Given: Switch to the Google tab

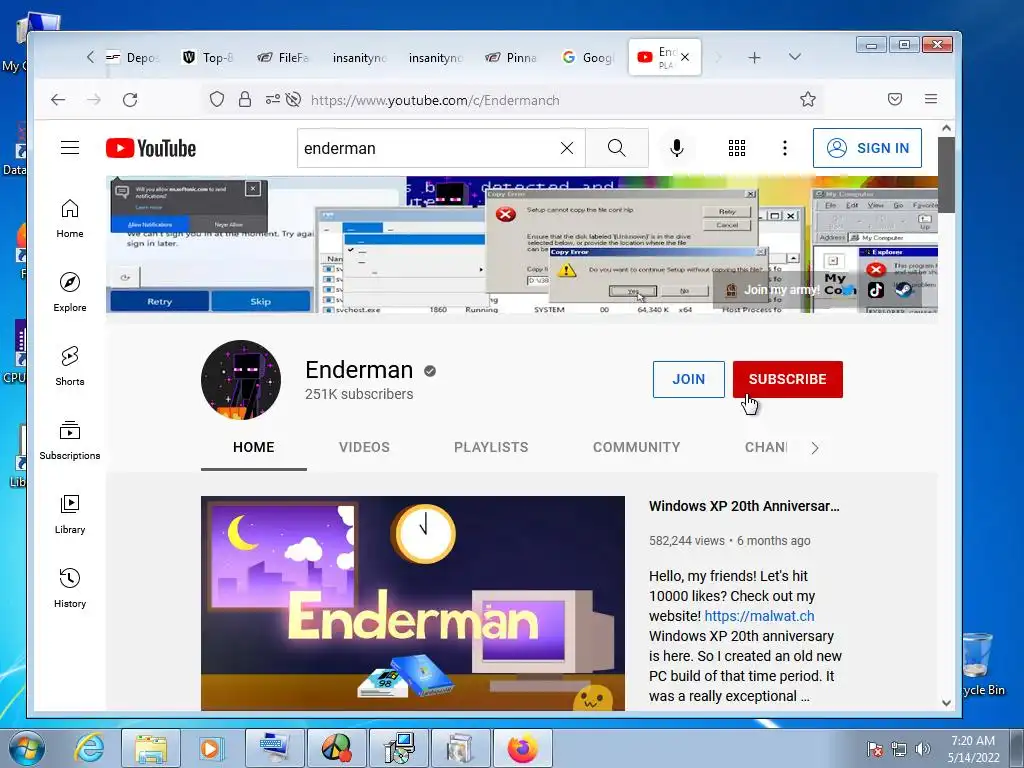Looking at the screenshot, I should (588, 57).
